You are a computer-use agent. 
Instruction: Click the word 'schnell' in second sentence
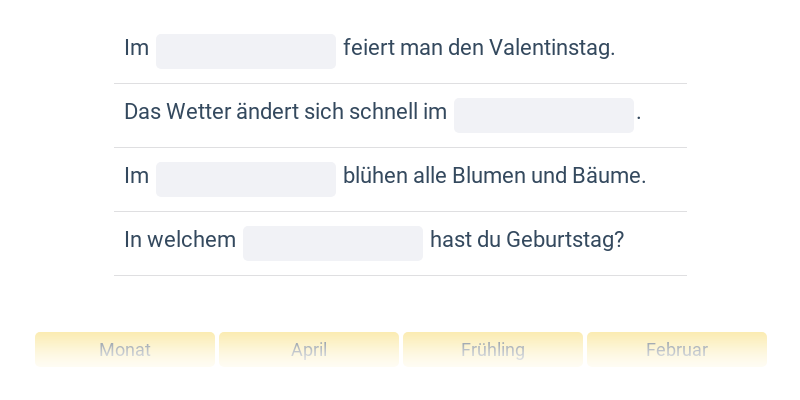point(383,112)
